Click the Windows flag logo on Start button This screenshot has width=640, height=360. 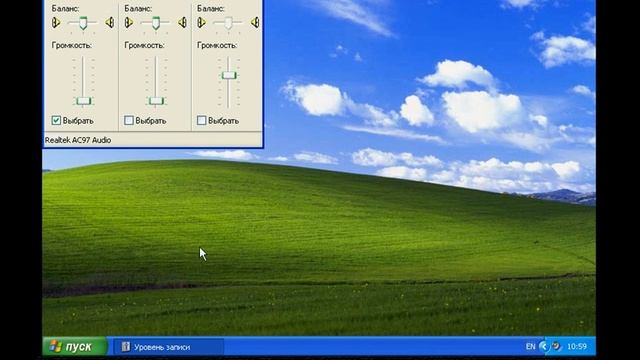56,347
